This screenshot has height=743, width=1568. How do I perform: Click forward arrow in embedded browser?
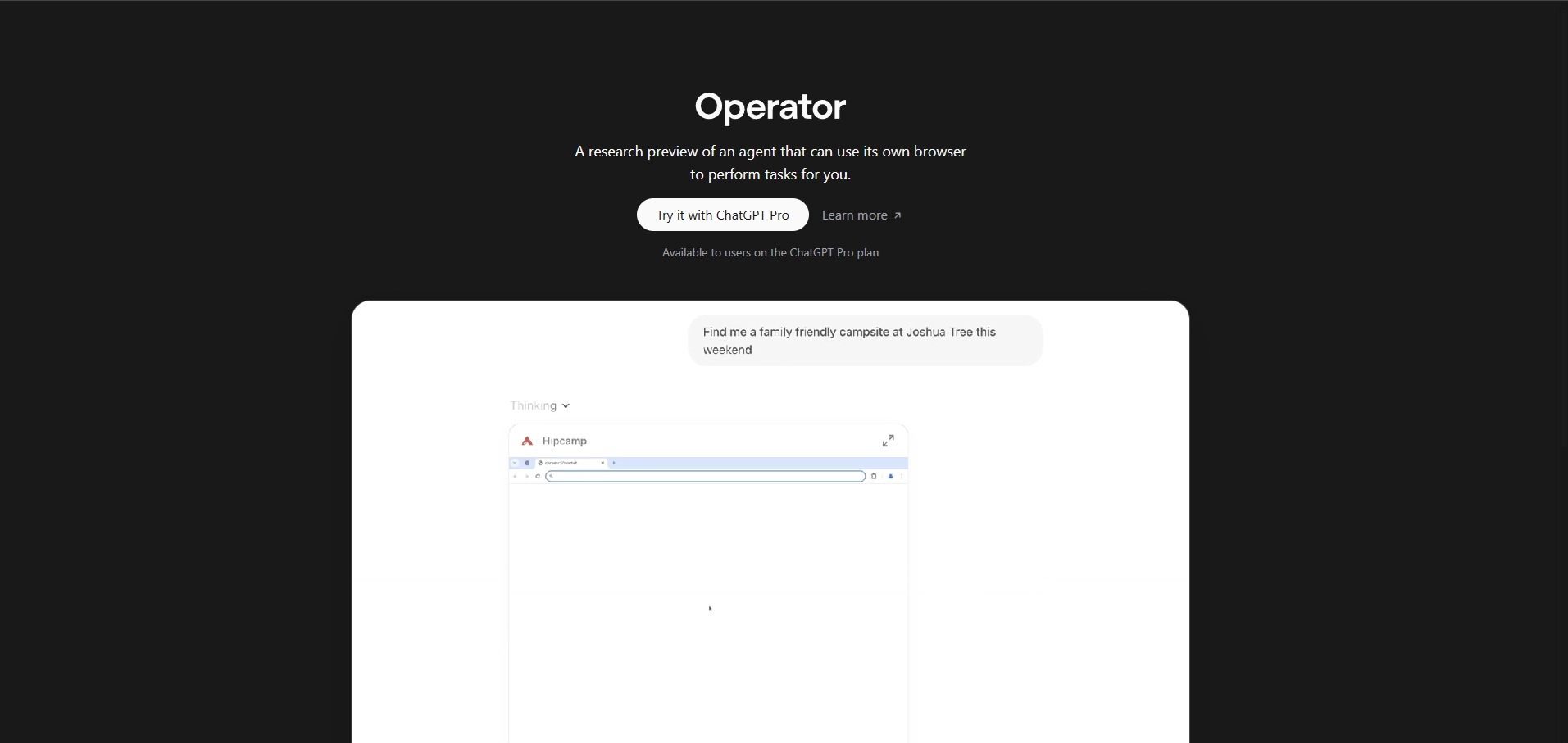(526, 476)
